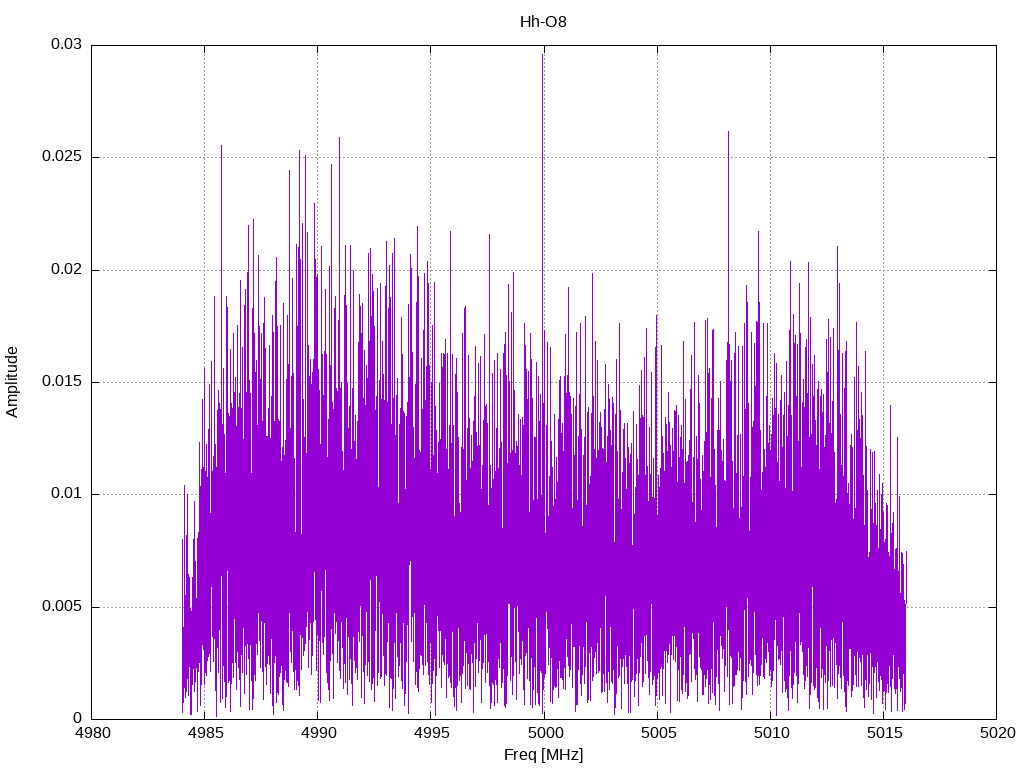Click the 4995 x-axis tick label

(x=431, y=733)
